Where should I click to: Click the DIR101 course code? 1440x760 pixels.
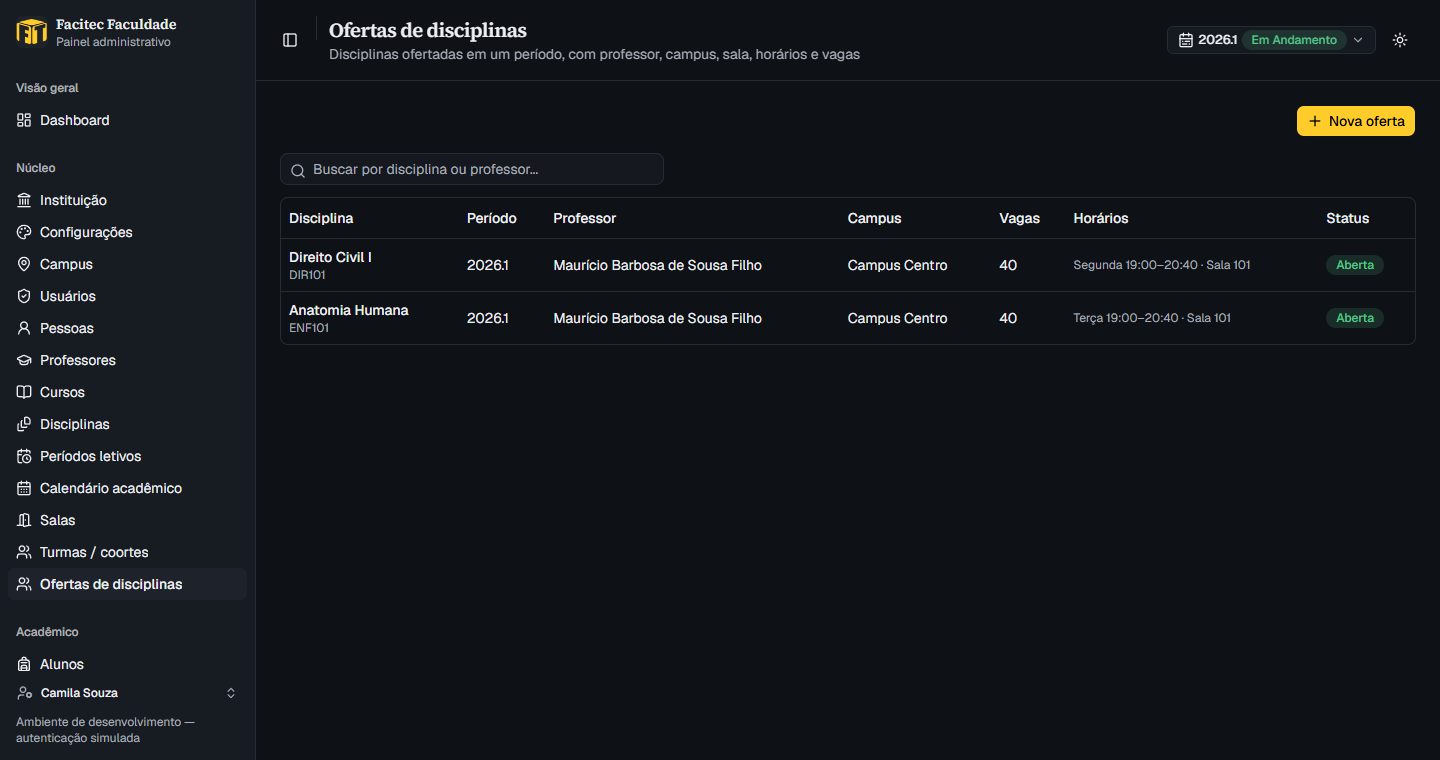(307, 275)
